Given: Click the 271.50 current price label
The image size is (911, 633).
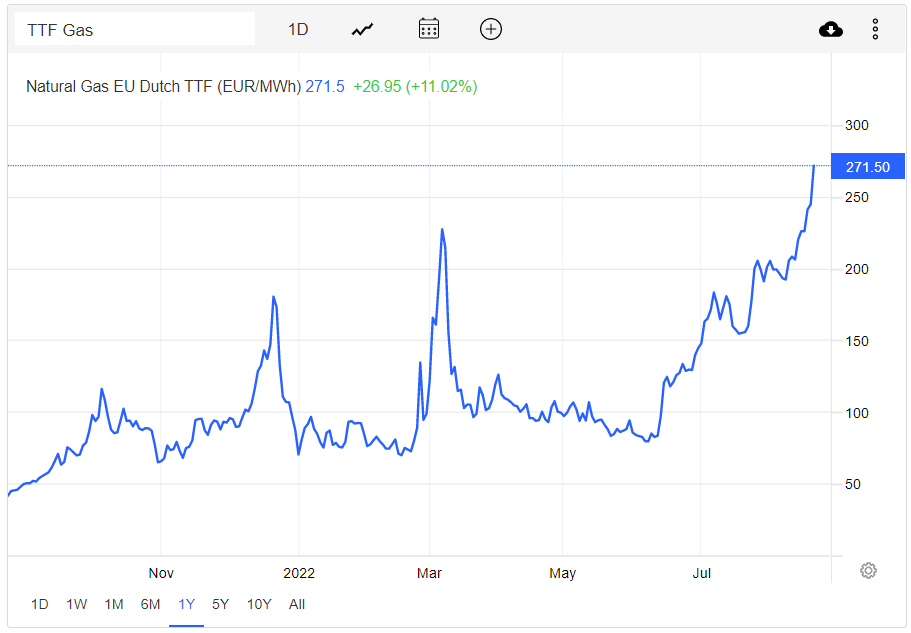Looking at the screenshot, I should click(x=867, y=167).
